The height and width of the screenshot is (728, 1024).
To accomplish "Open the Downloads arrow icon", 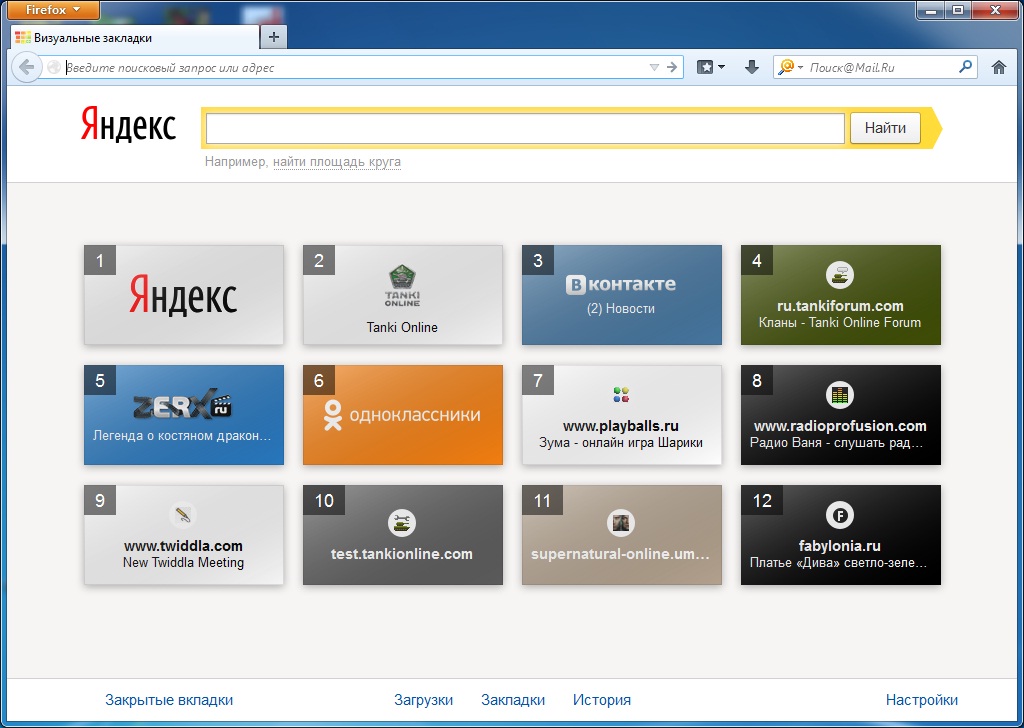I will coord(752,67).
